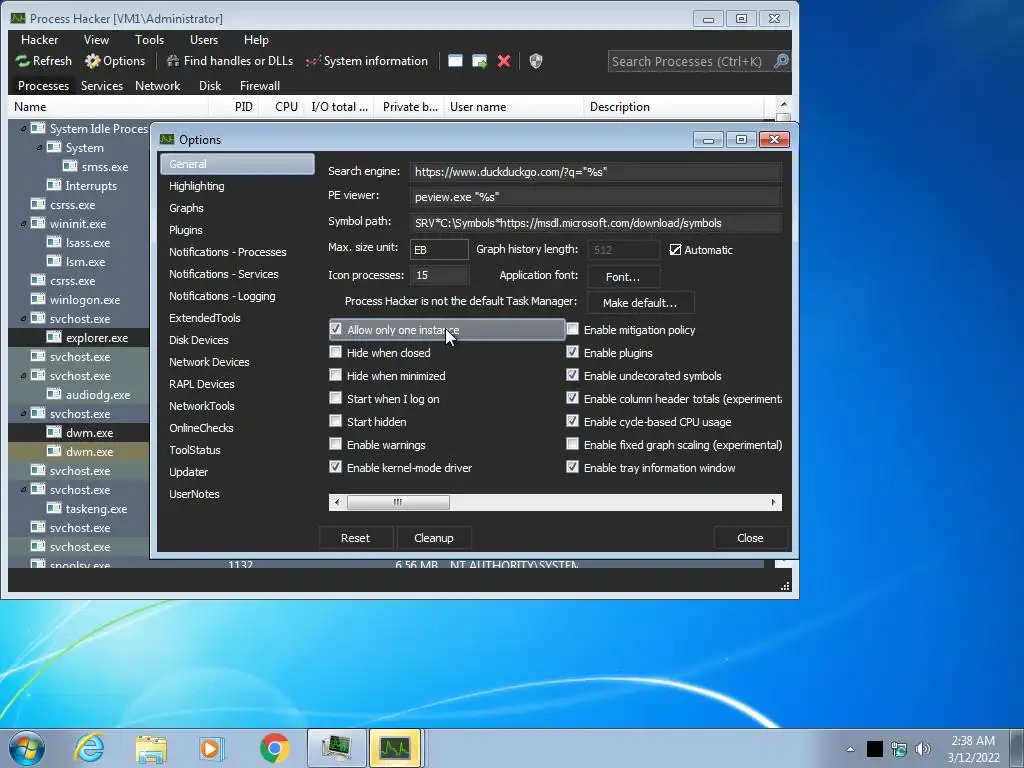Click left arrow of options horizontal scrollbar

point(337,502)
